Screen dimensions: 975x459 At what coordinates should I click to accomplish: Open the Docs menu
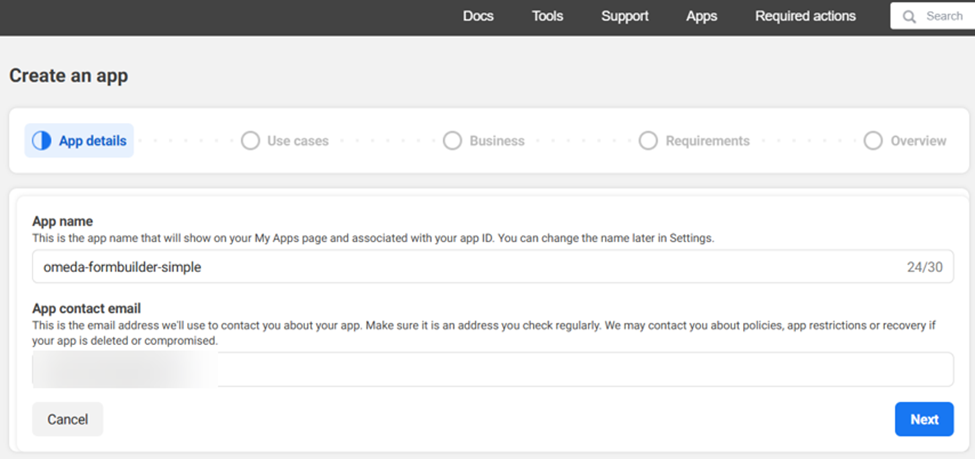478,16
